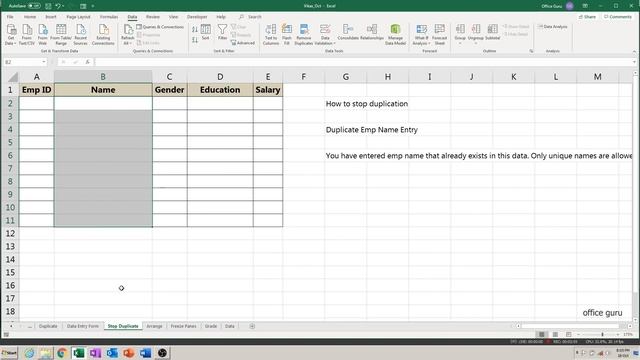640x360 pixels.
Task: Open the Data Entry Form sheet
Action: pyautogui.click(x=83, y=326)
